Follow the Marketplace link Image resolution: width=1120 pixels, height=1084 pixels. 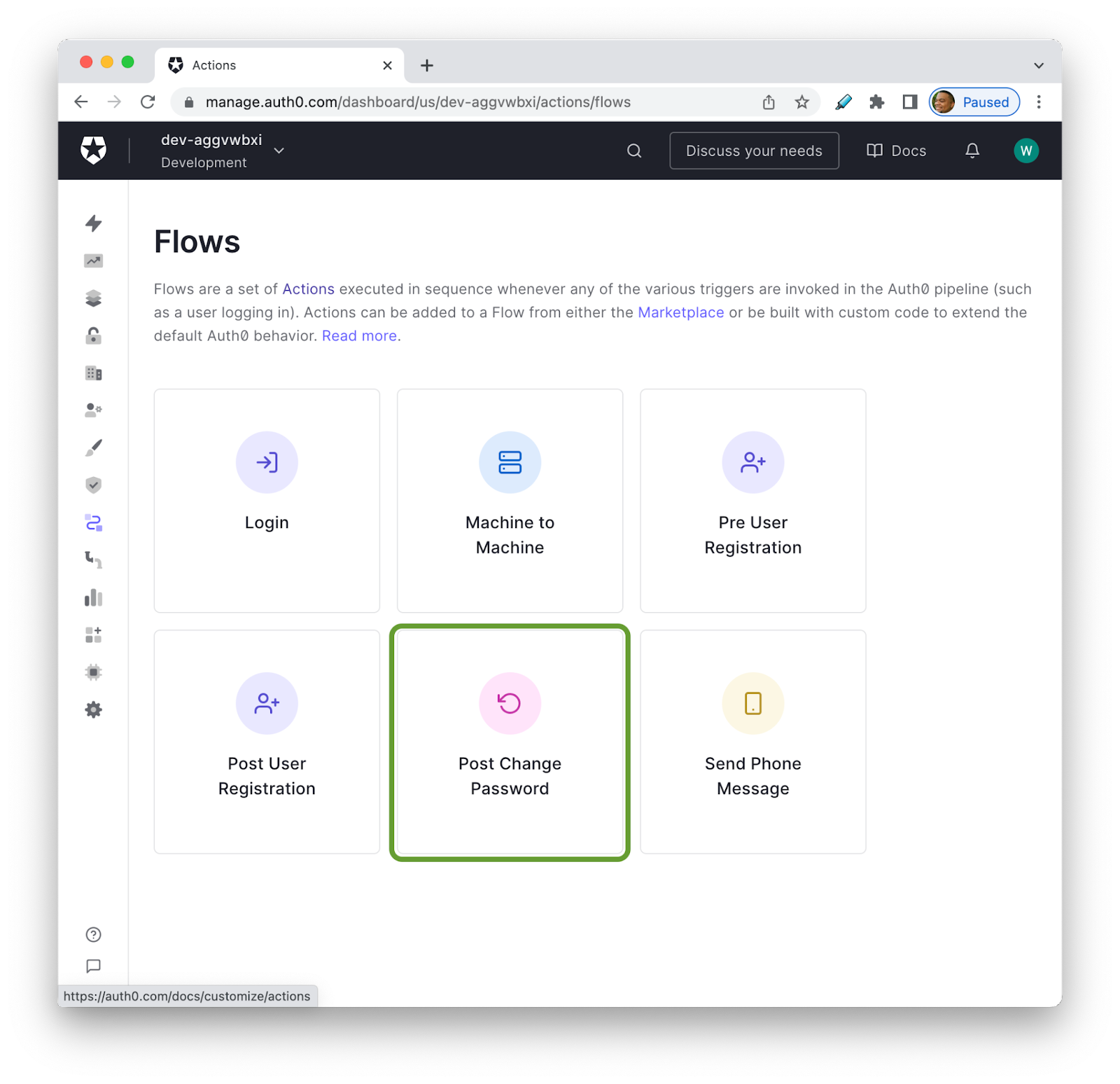680,312
